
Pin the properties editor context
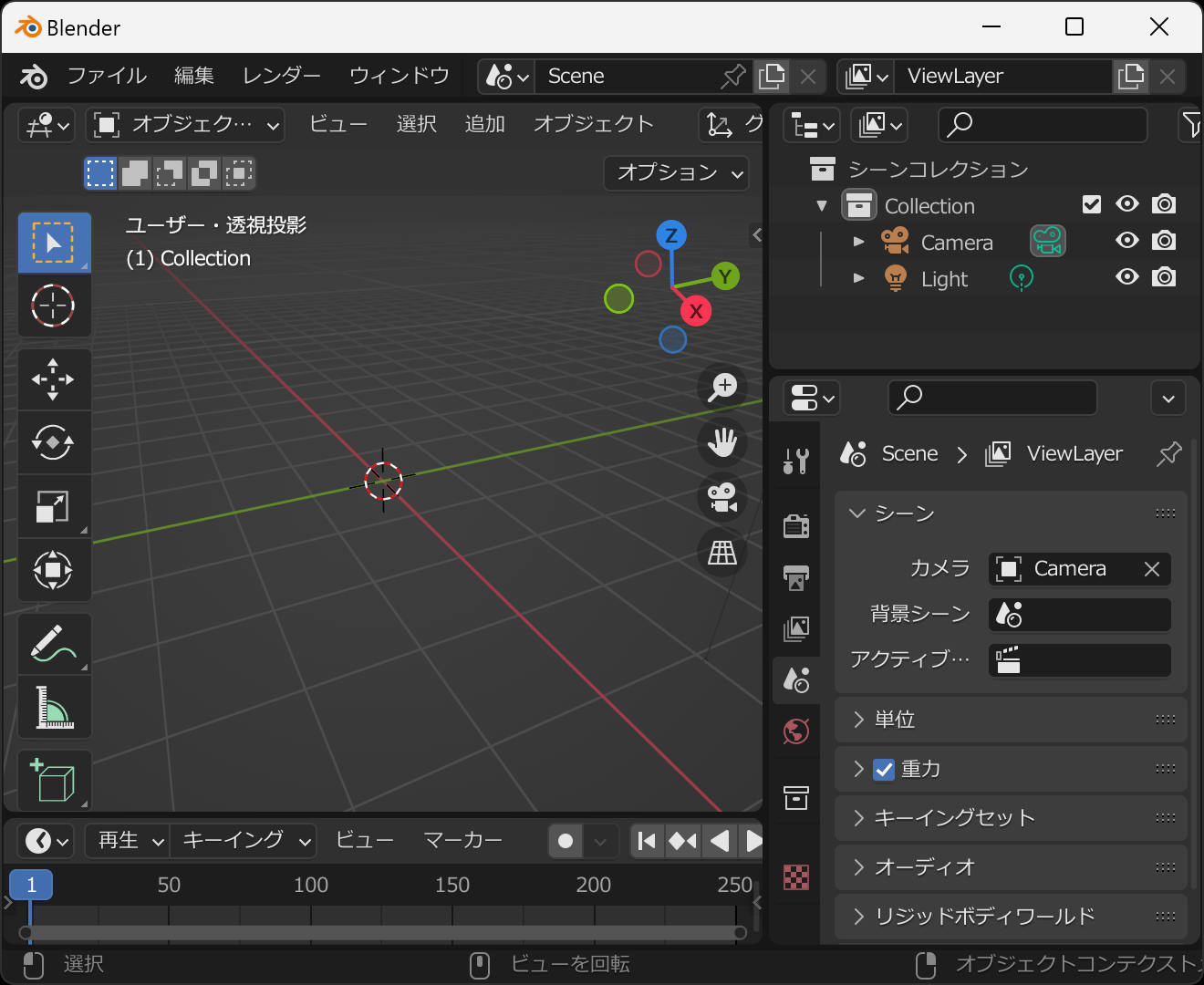tap(1168, 453)
